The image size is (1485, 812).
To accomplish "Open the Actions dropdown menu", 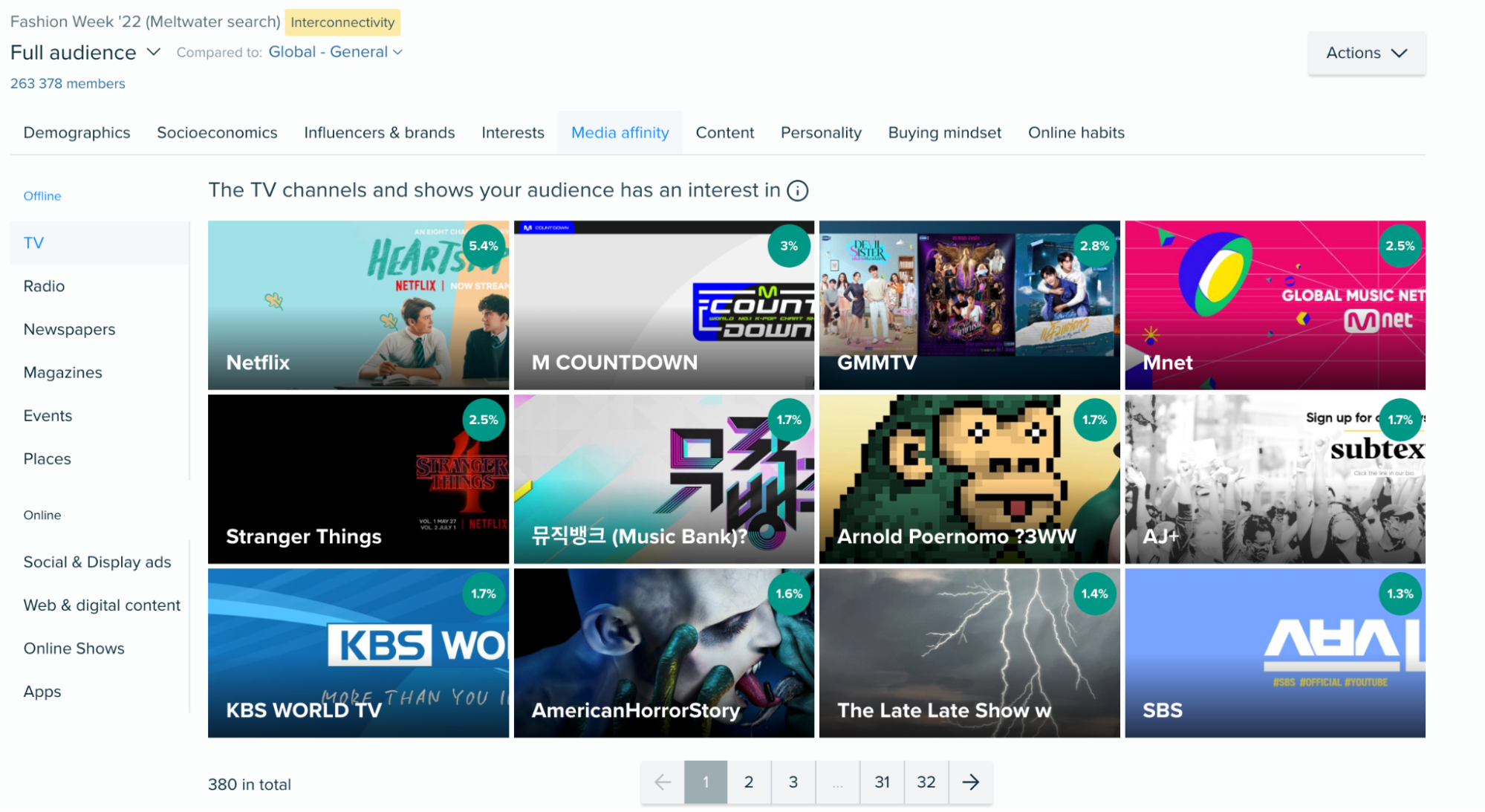I will [x=1366, y=53].
